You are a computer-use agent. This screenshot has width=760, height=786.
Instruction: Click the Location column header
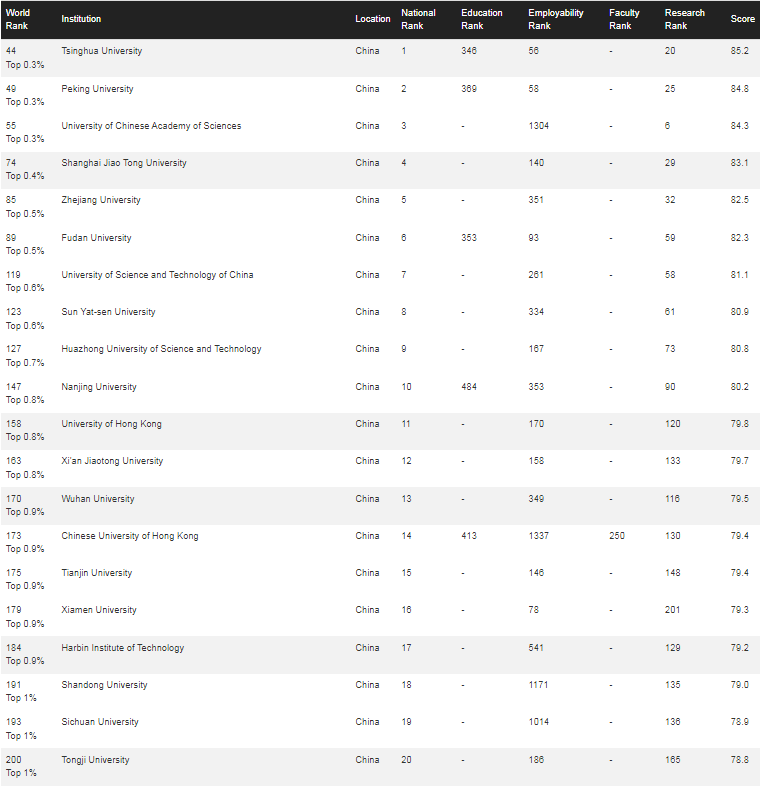pyautogui.click(x=373, y=19)
